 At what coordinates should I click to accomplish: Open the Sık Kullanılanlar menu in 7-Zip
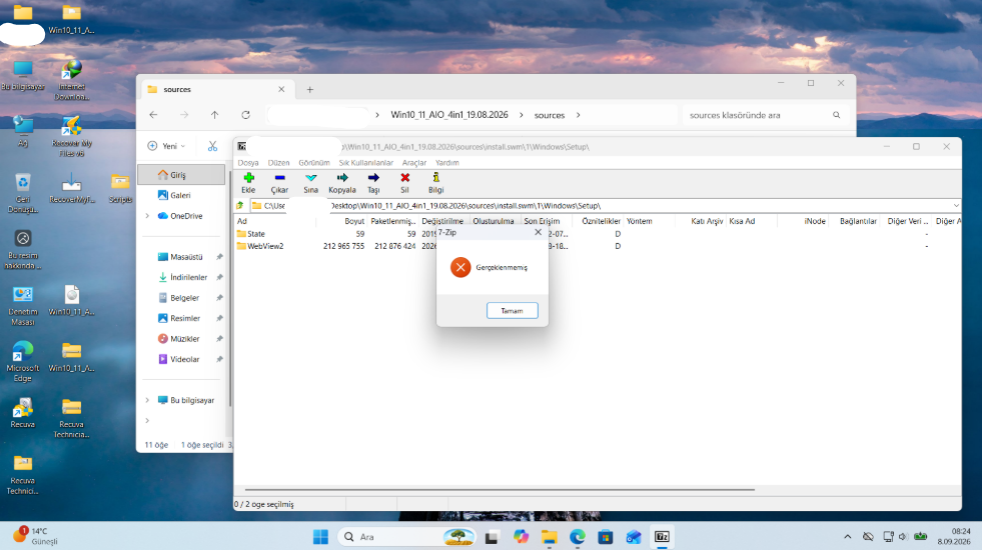click(366, 162)
